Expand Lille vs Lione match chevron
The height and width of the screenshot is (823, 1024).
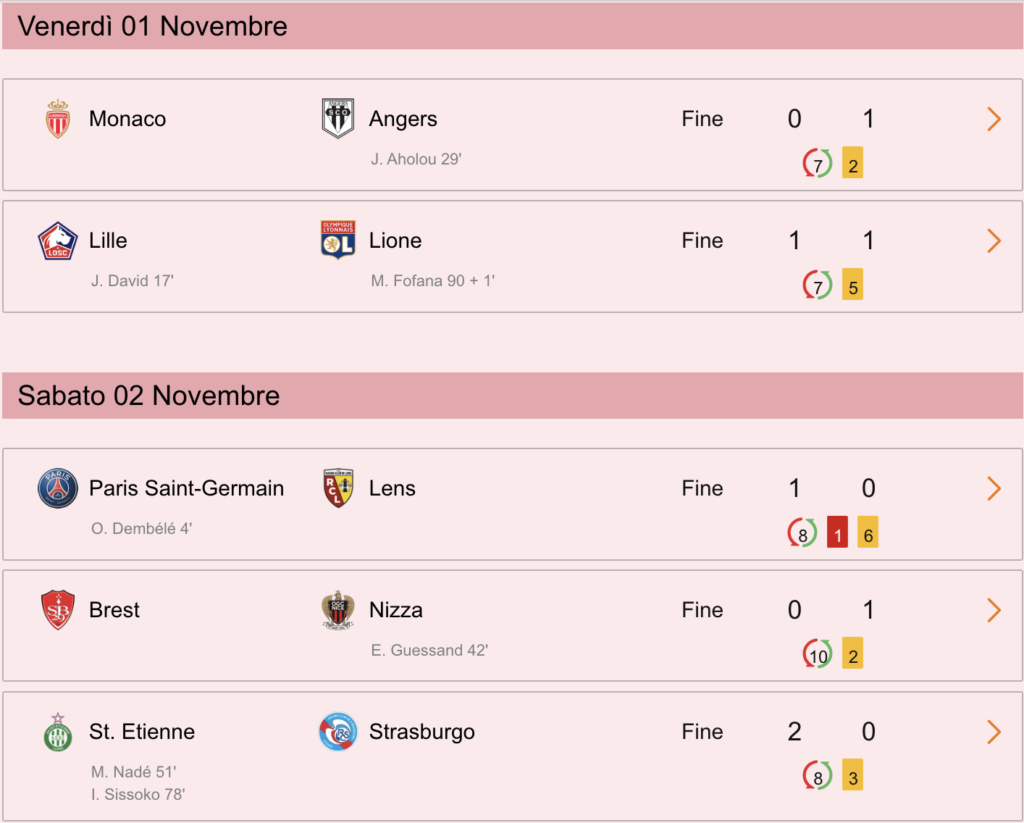994,240
